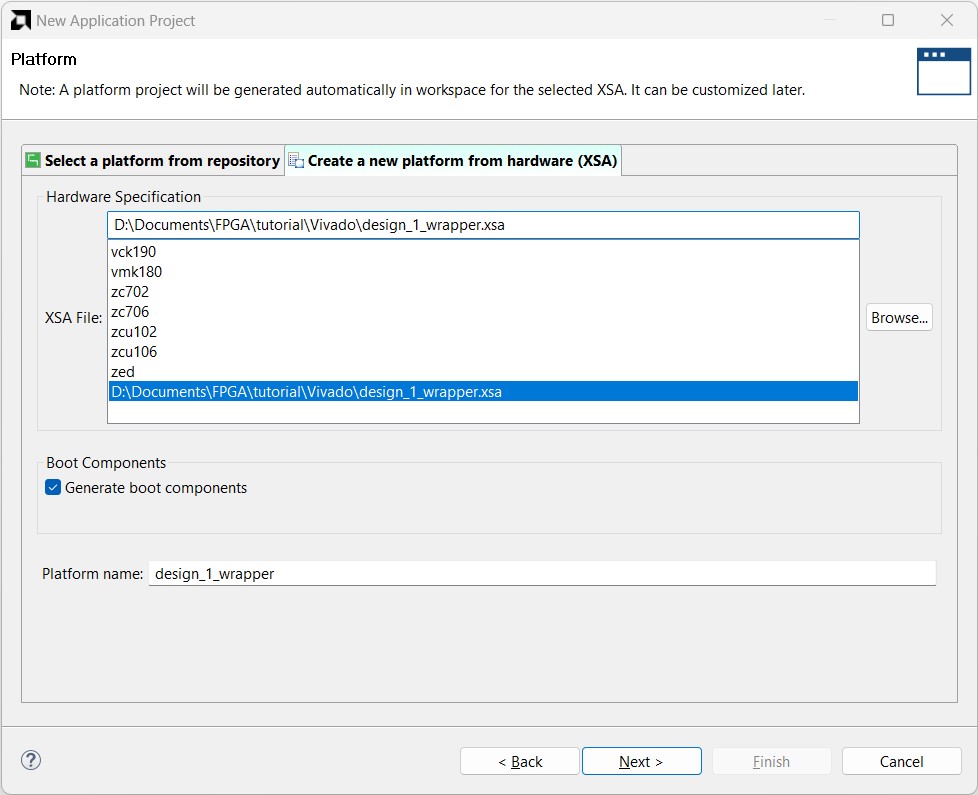This screenshot has width=978, height=795.
Task: Open Create a new platform from hardware tab
Action: [453, 161]
